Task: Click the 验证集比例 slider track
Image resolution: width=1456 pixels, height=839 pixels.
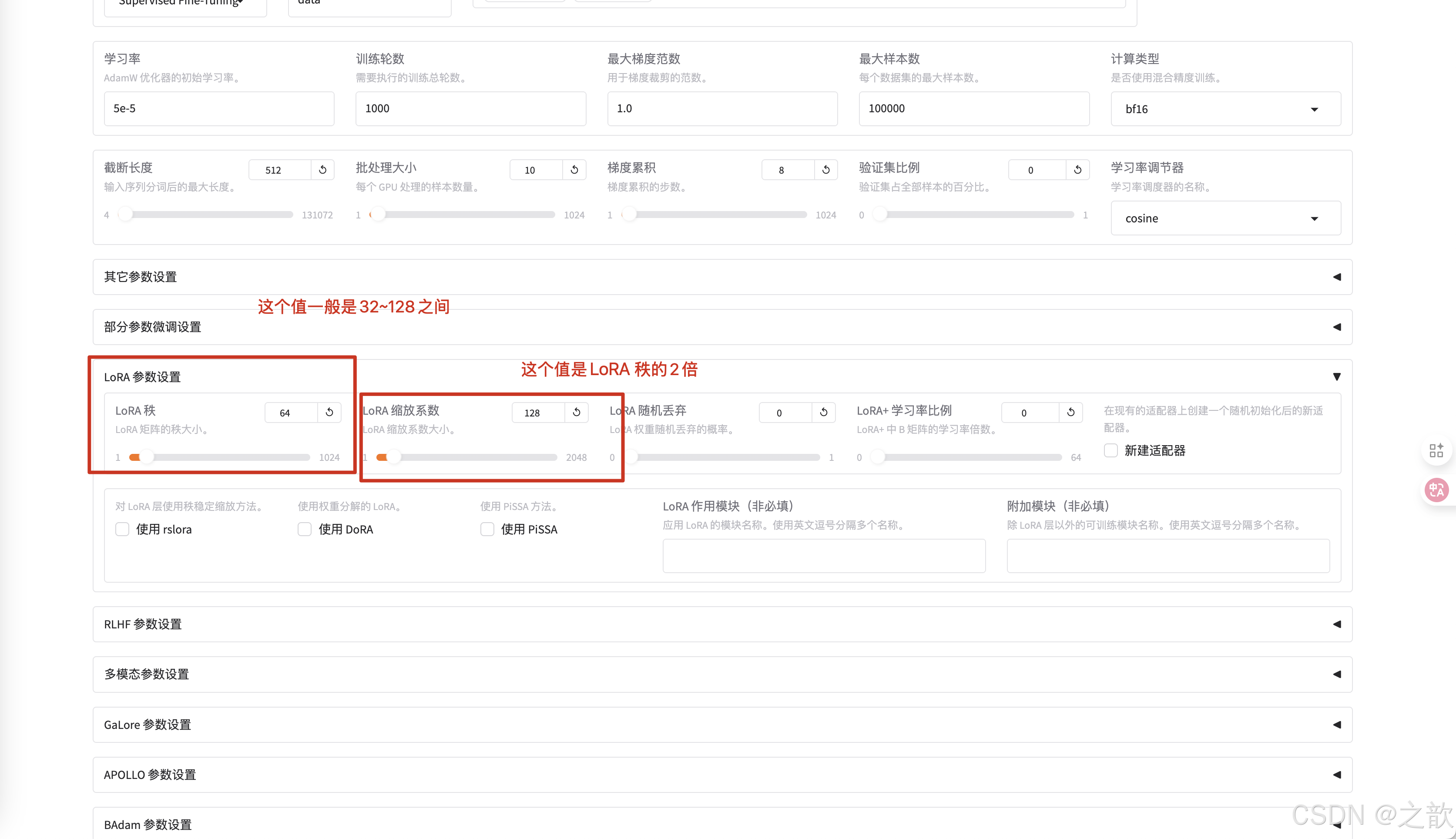Action: [974, 215]
